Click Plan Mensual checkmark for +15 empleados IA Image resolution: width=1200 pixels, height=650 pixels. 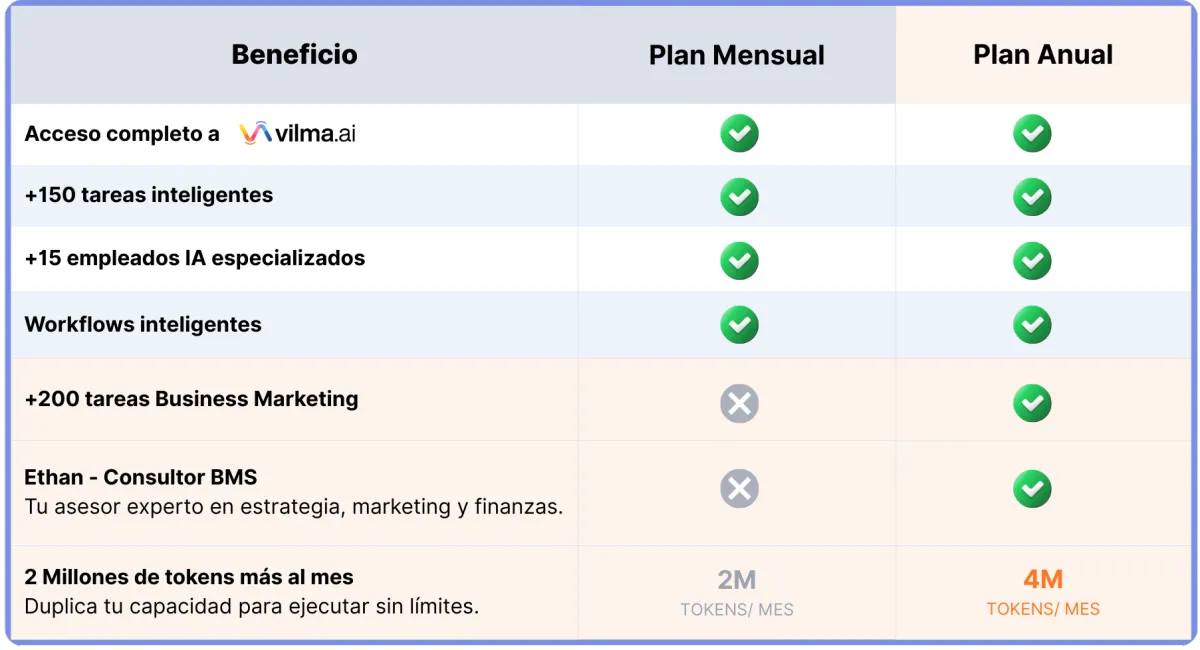739,260
